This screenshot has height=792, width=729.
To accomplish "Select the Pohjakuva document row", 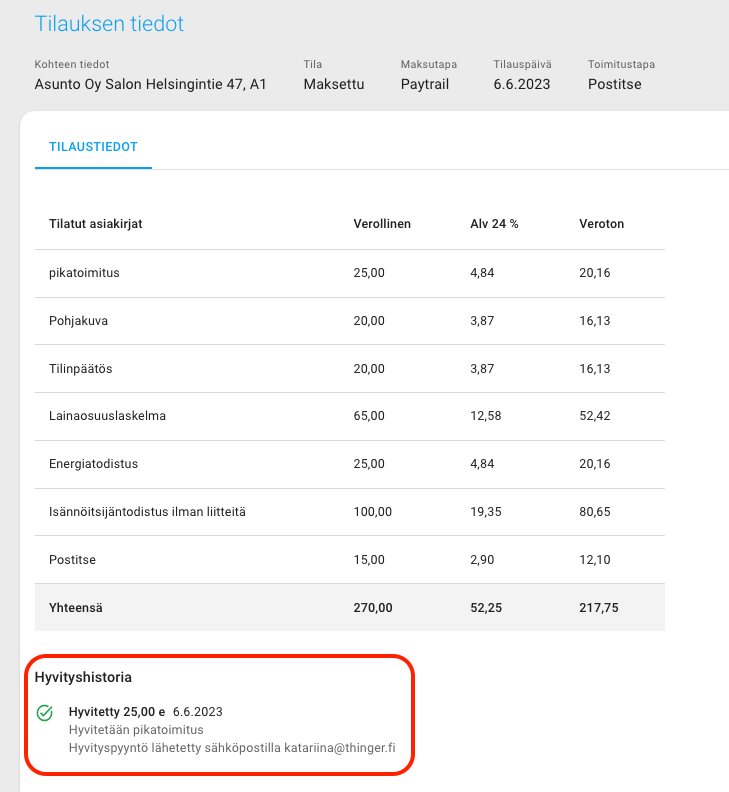I will point(350,321).
